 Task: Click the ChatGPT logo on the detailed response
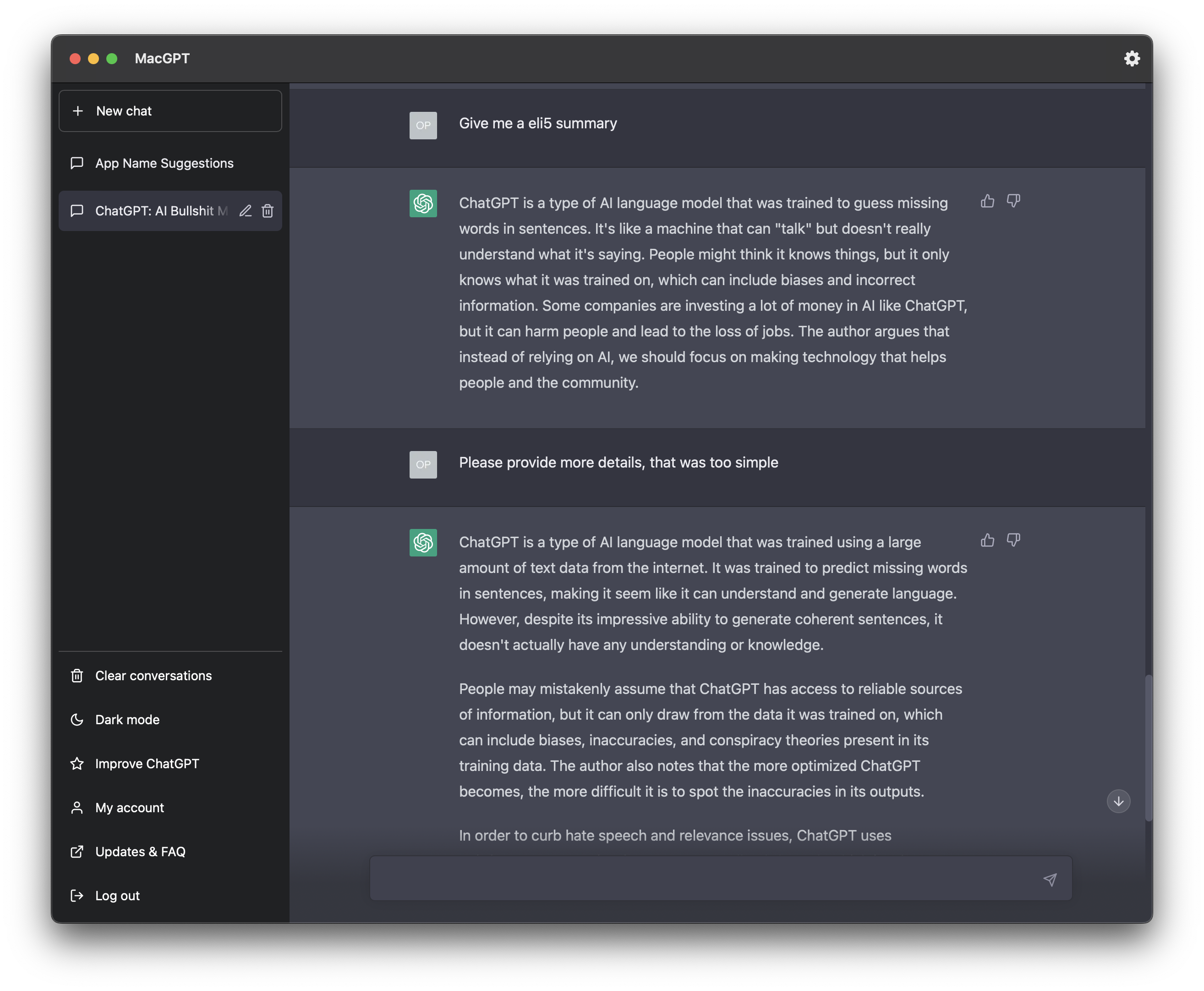423,542
